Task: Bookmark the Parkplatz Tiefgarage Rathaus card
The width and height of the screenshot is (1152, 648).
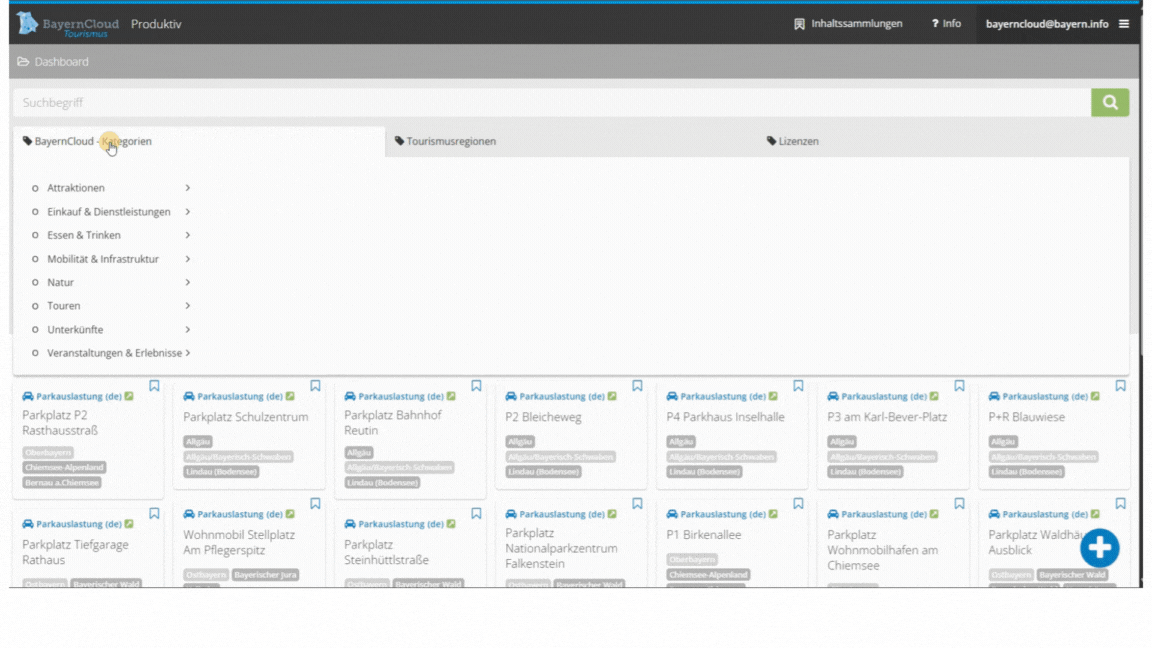Action: (x=154, y=514)
